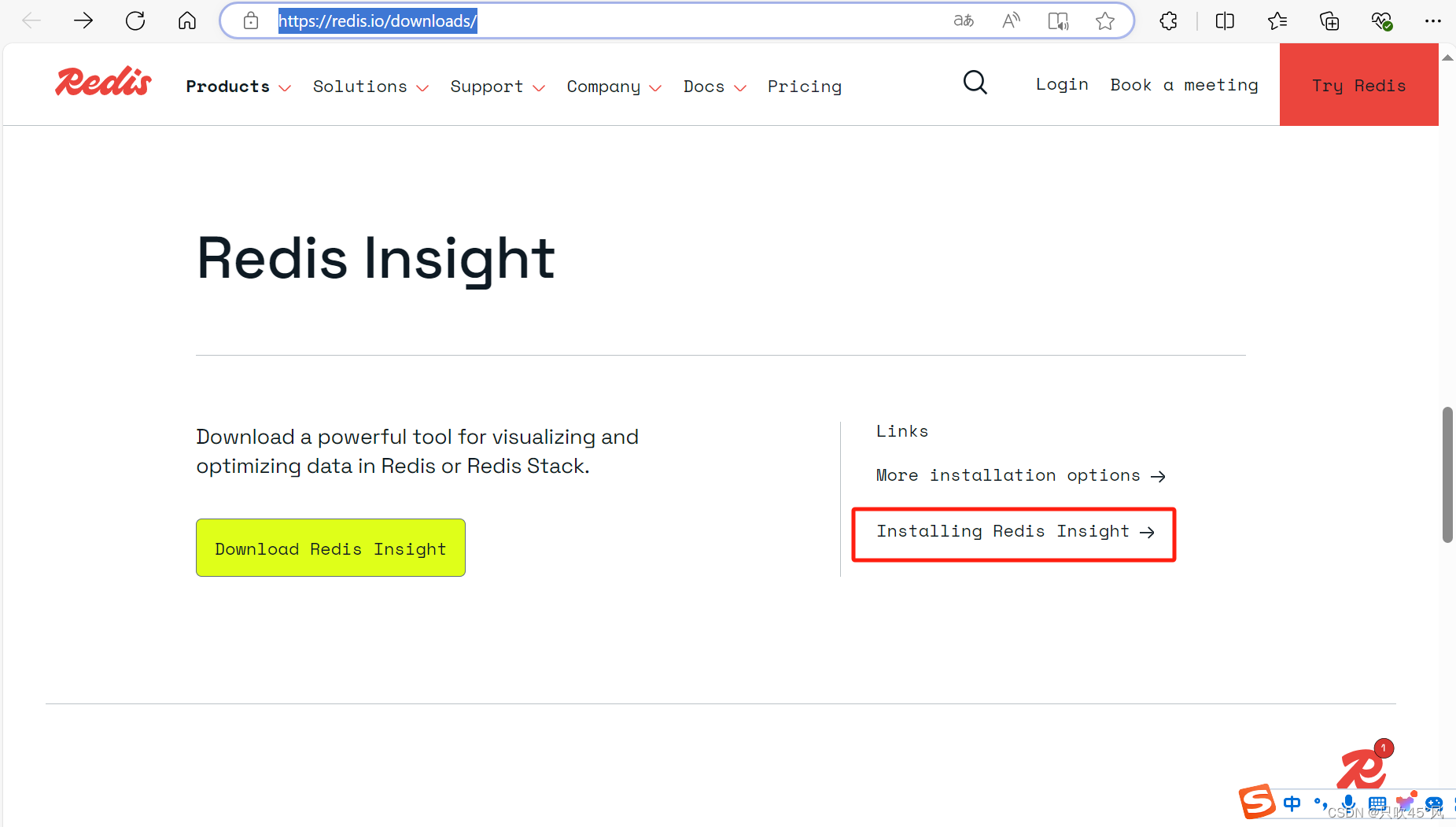This screenshot has height=827, width=1456.
Task: Click the Sogou input method S icon
Action: [x=1256, y=802]
